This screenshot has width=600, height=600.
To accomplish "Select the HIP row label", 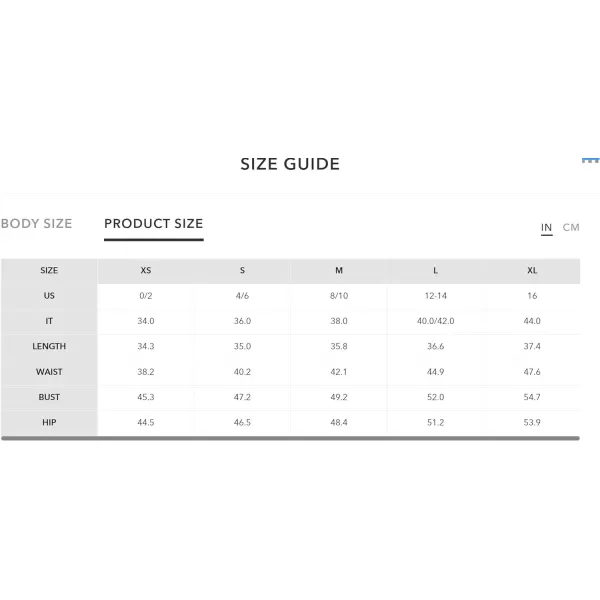I will click(49, 422).
